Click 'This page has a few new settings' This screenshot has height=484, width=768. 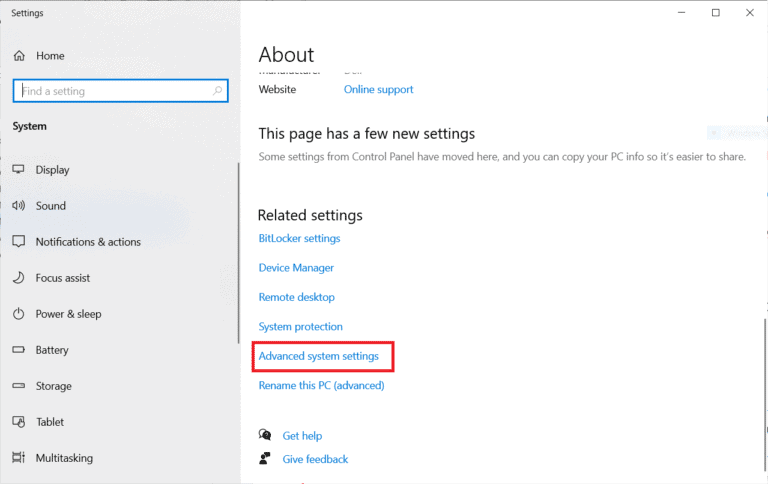[x=367, y=134]
